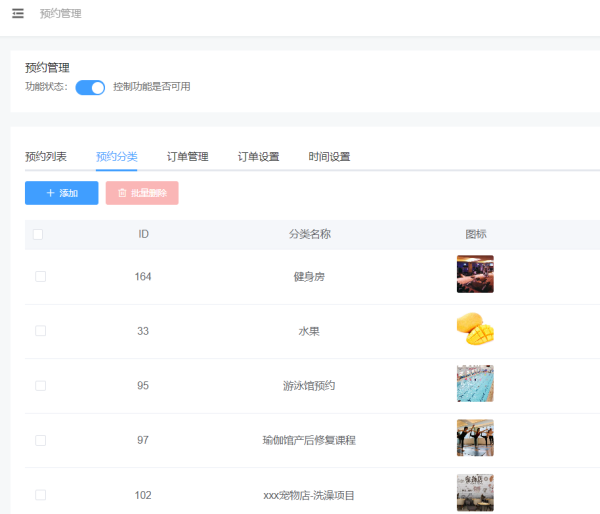Screen dimensions: 600x514
Task: Open the 时间设置 tab
Action: [x=329, y=156]
